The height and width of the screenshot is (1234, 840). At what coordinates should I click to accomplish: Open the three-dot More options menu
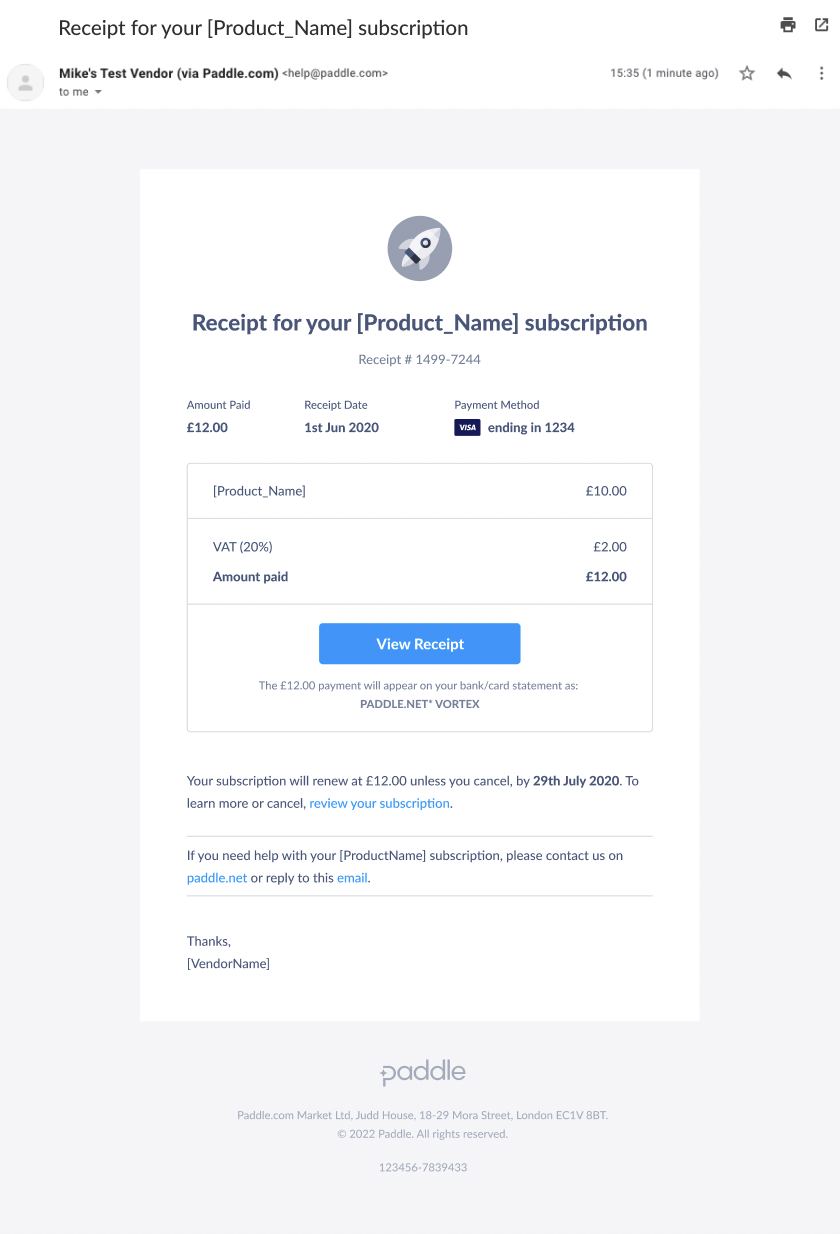821,73
